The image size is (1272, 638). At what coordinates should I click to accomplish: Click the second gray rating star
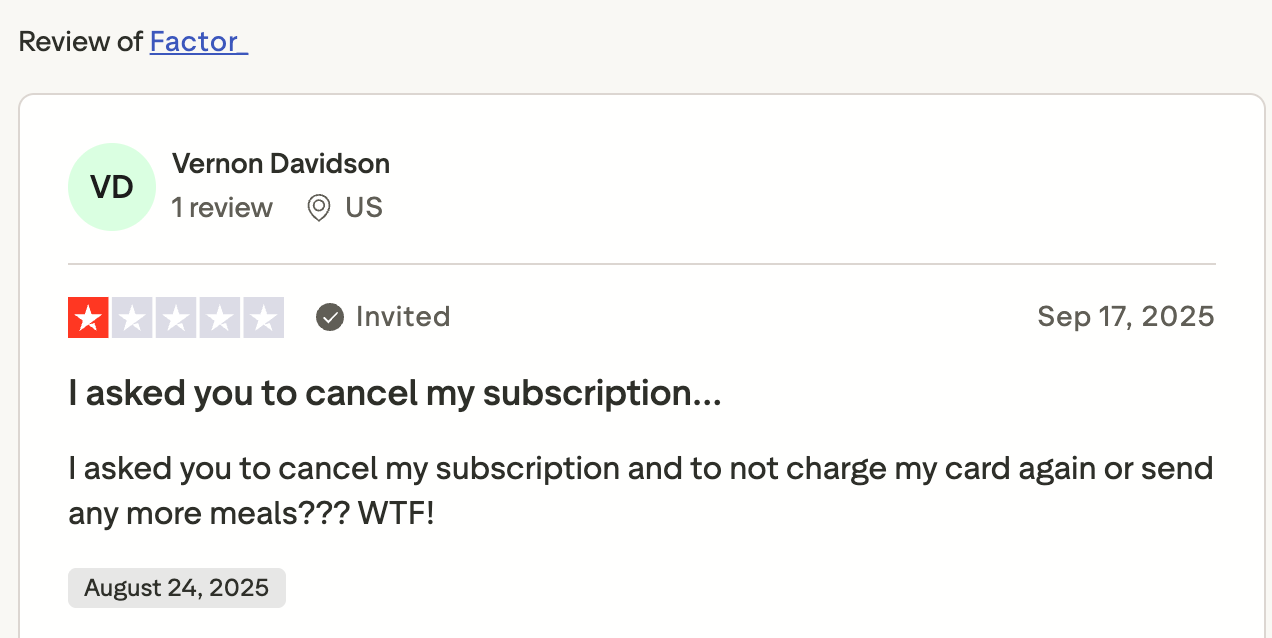click(x=132, y=318)
